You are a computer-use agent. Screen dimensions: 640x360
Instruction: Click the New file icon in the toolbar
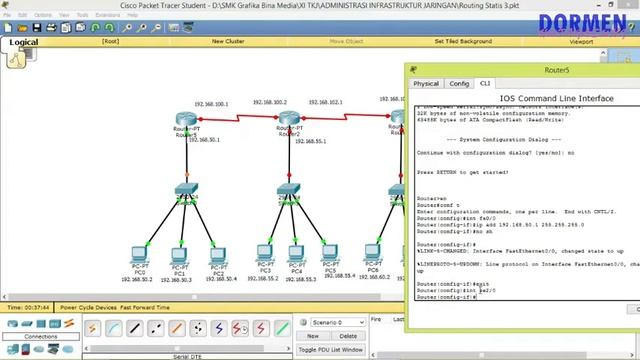[8, 28]
